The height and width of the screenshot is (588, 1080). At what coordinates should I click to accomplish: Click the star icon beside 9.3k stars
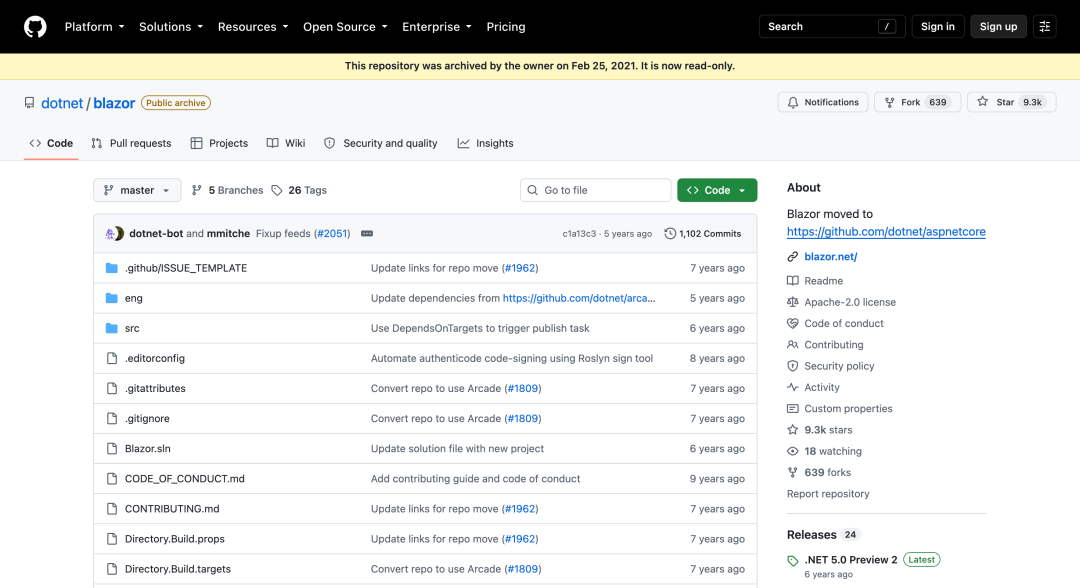click(793, 430)
